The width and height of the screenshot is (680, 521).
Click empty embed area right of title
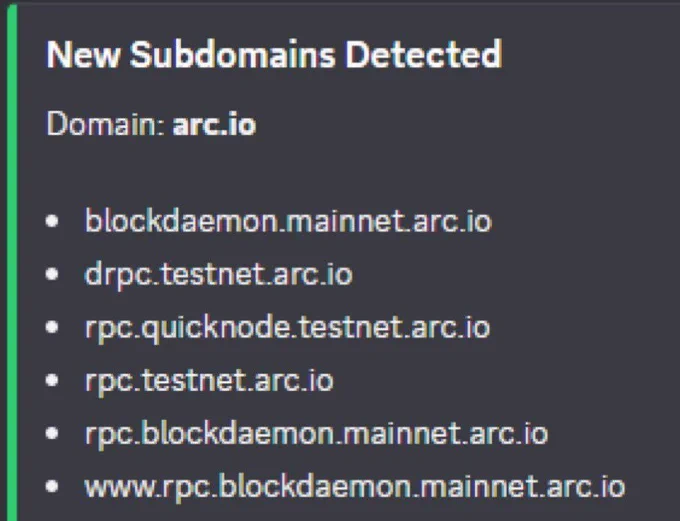pyautogui.click(x=590, y=54)
